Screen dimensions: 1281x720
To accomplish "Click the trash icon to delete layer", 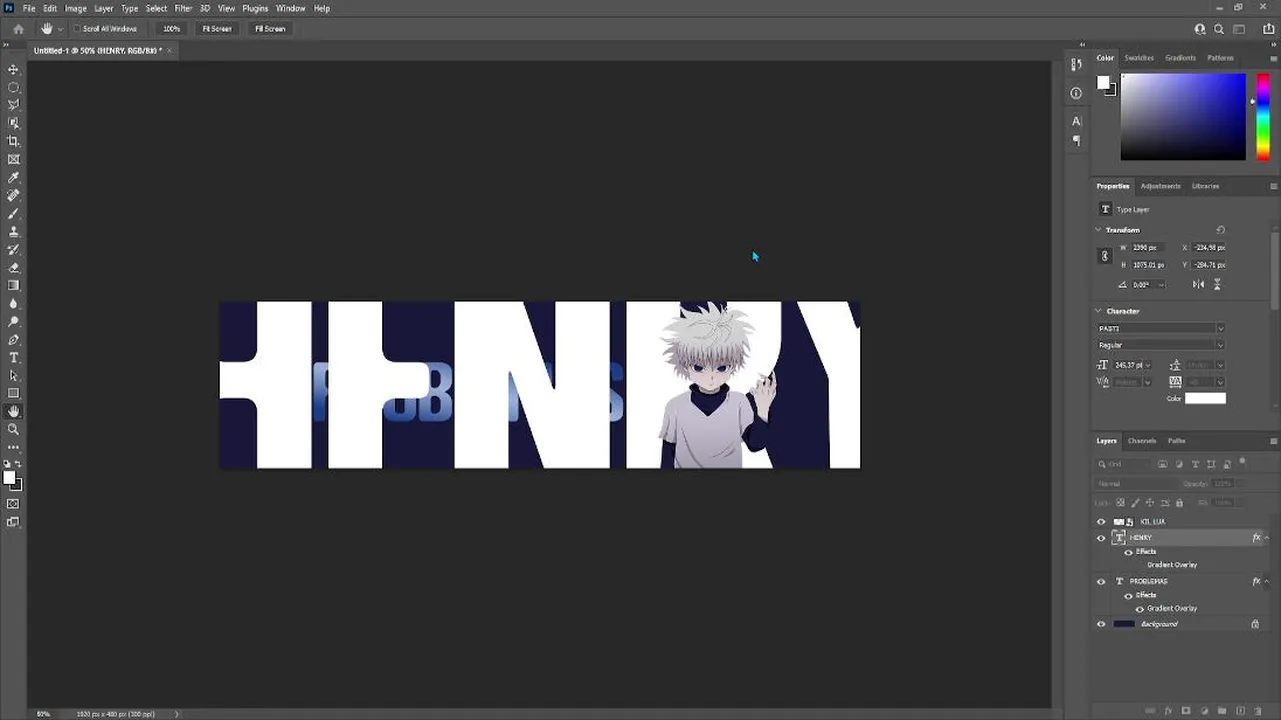I will coord(1257,711).
